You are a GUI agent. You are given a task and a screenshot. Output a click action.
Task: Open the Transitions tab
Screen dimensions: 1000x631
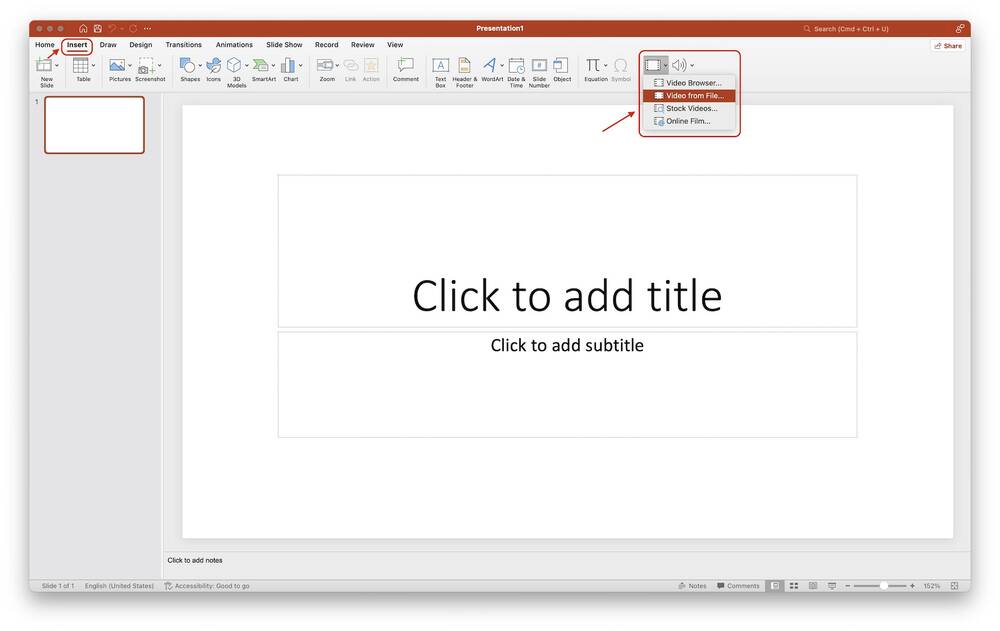184,45
